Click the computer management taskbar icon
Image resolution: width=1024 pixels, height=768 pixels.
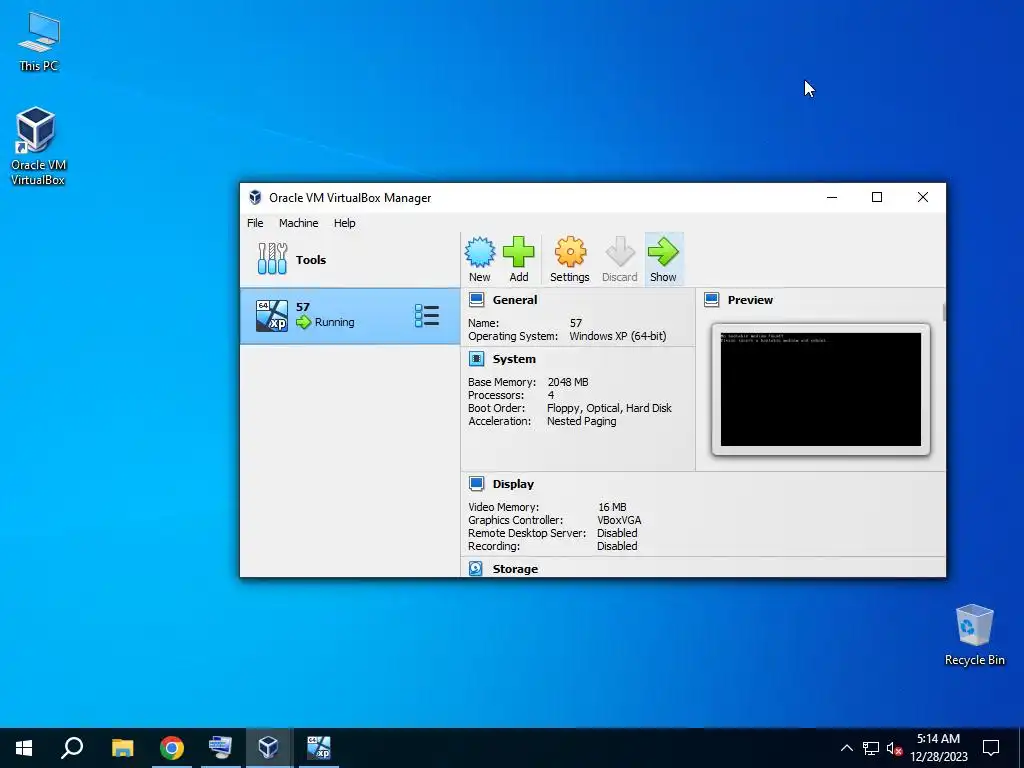pyautogui.click(x=220, y=748)
